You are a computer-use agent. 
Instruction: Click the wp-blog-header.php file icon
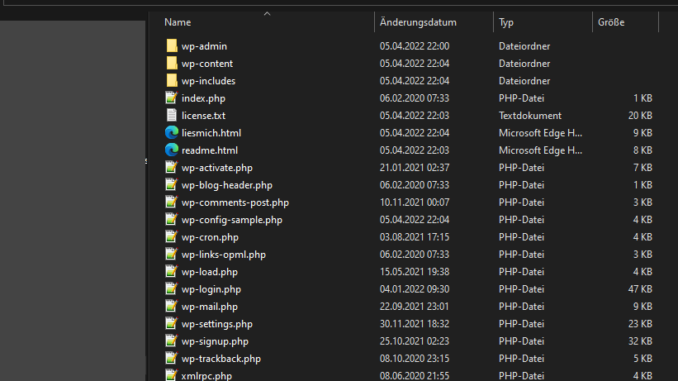point(172,185)
